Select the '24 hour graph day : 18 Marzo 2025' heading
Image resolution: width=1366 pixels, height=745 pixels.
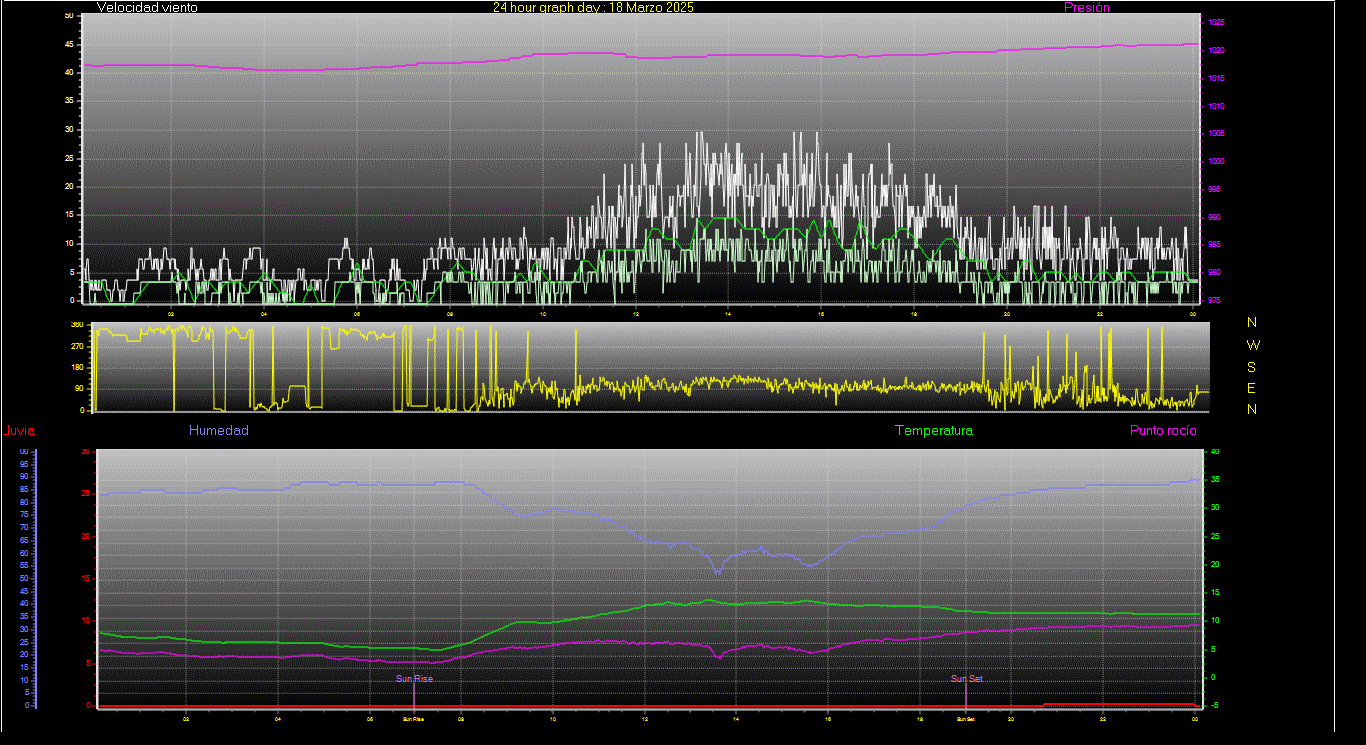coord(593,7)
